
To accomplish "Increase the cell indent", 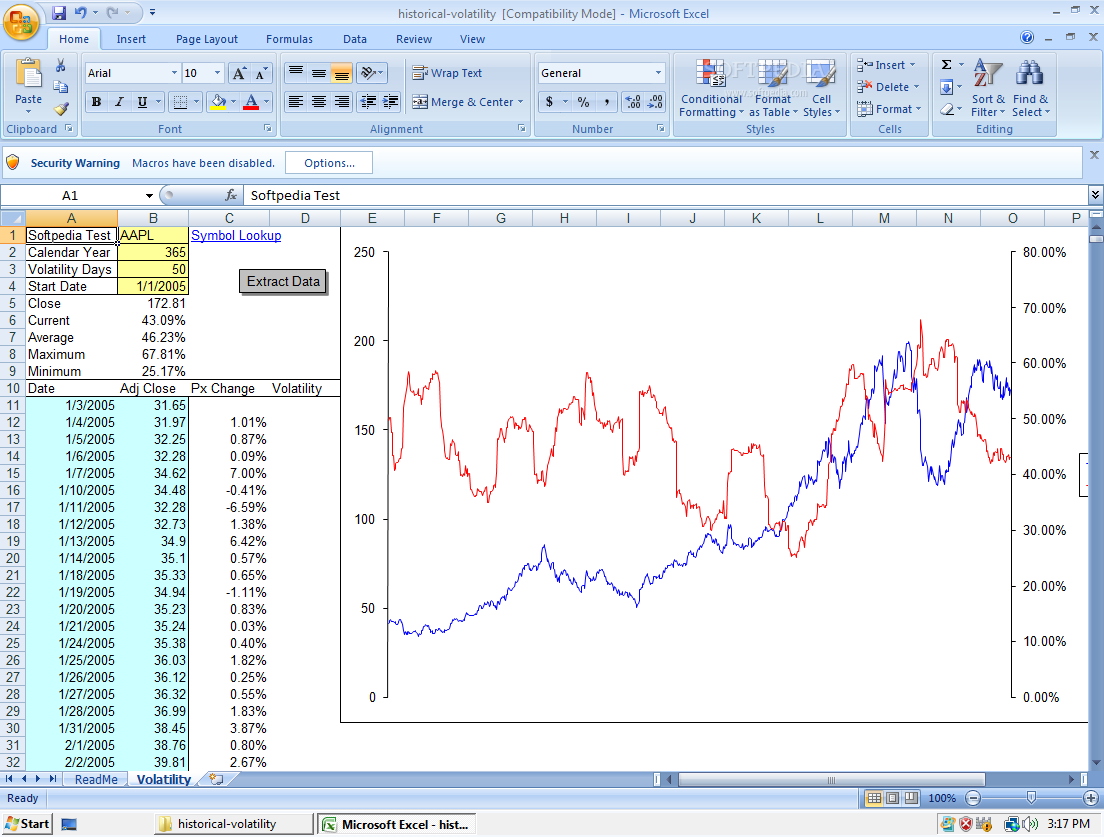I will 390,102.
